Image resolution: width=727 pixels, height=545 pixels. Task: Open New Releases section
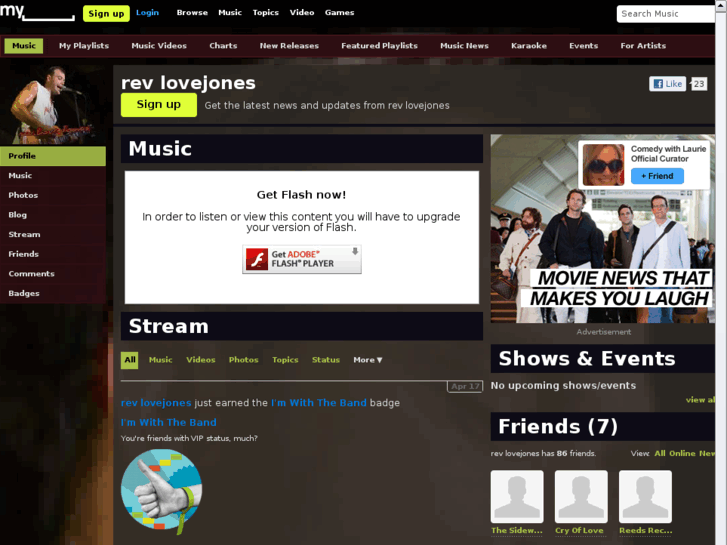click(289, 46)
